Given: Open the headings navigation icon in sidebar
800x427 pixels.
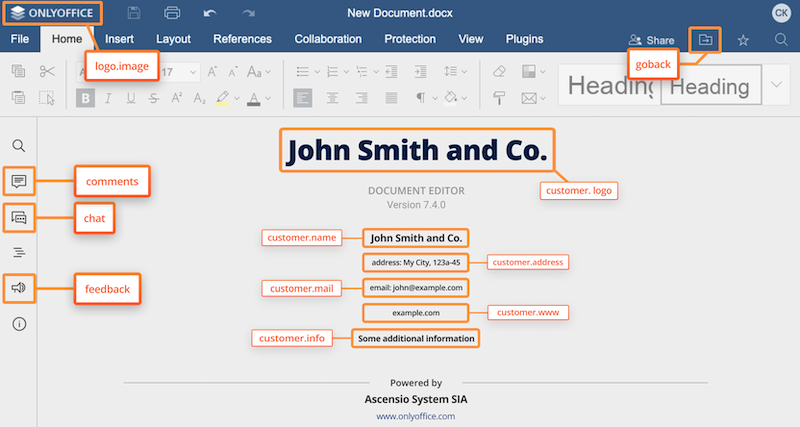Looking at the screenshot, I should (18, 253).
